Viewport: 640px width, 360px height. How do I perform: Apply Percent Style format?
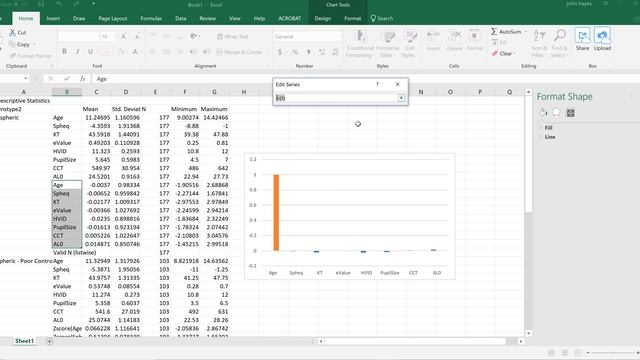point(295,52)
